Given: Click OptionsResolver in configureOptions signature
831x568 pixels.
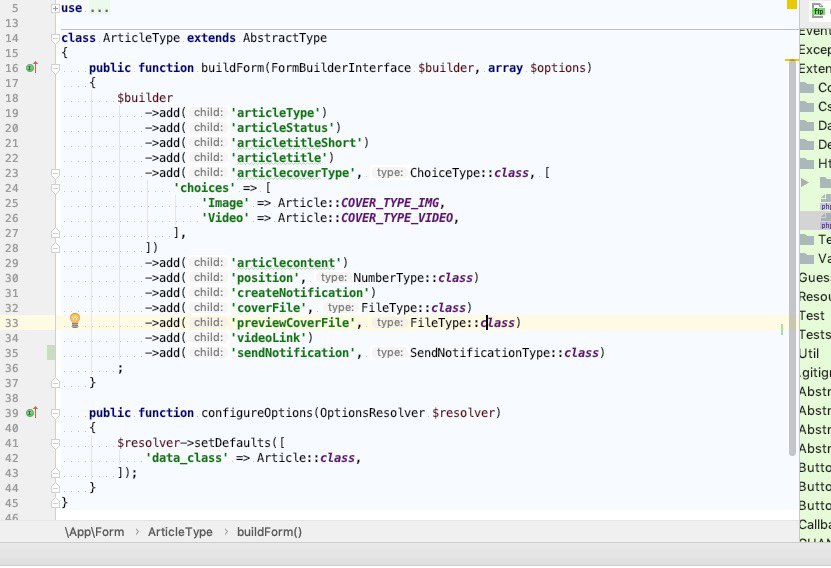Looking at the screenshot, I should [372, 413].
